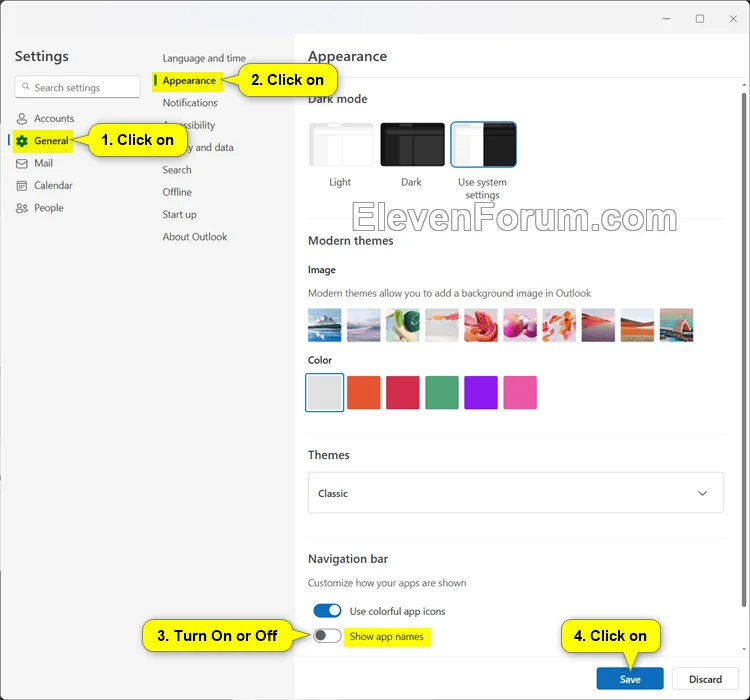Click the Mail envelope icon

coord(22,164)
